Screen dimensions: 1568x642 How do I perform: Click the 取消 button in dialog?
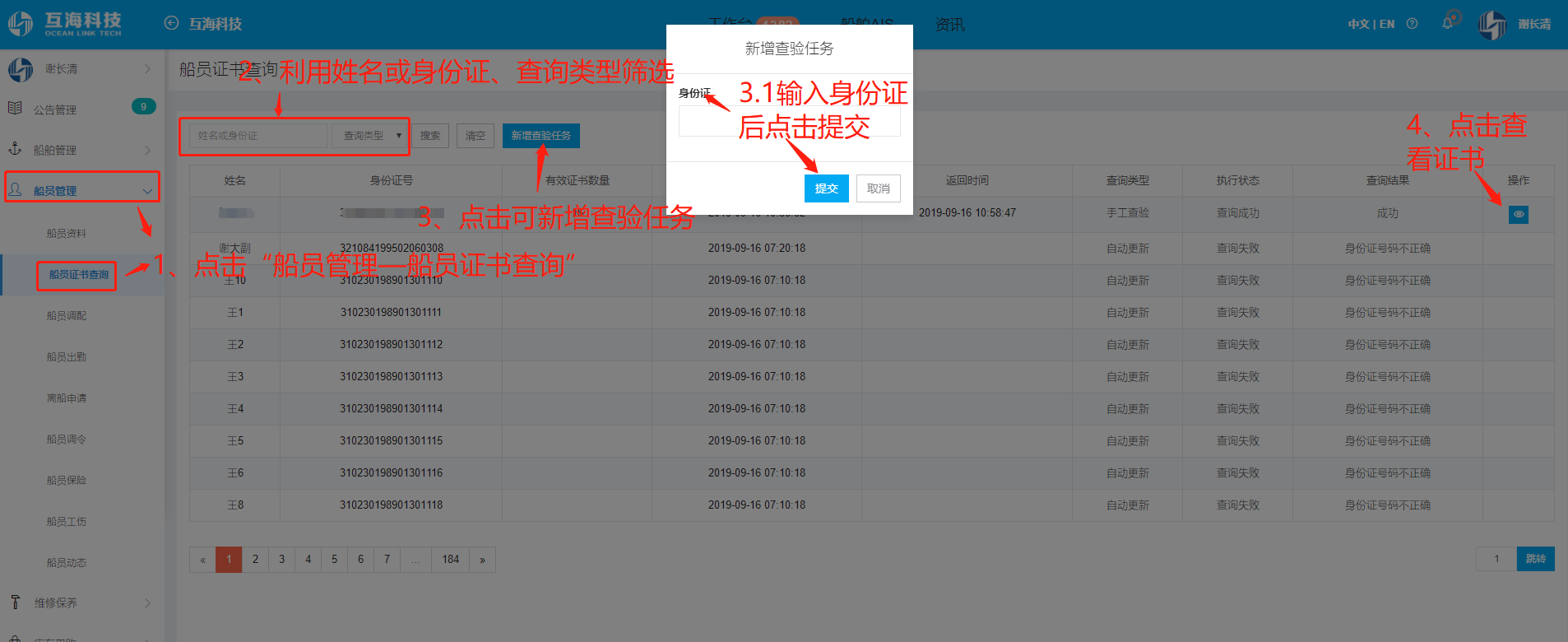tap(879, 188)
